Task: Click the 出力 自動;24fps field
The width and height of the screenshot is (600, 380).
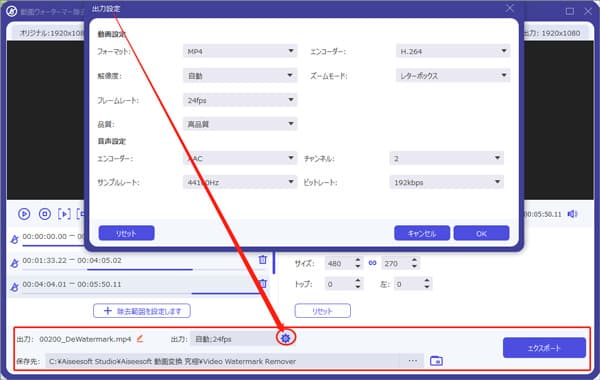Action: point(233,339)
